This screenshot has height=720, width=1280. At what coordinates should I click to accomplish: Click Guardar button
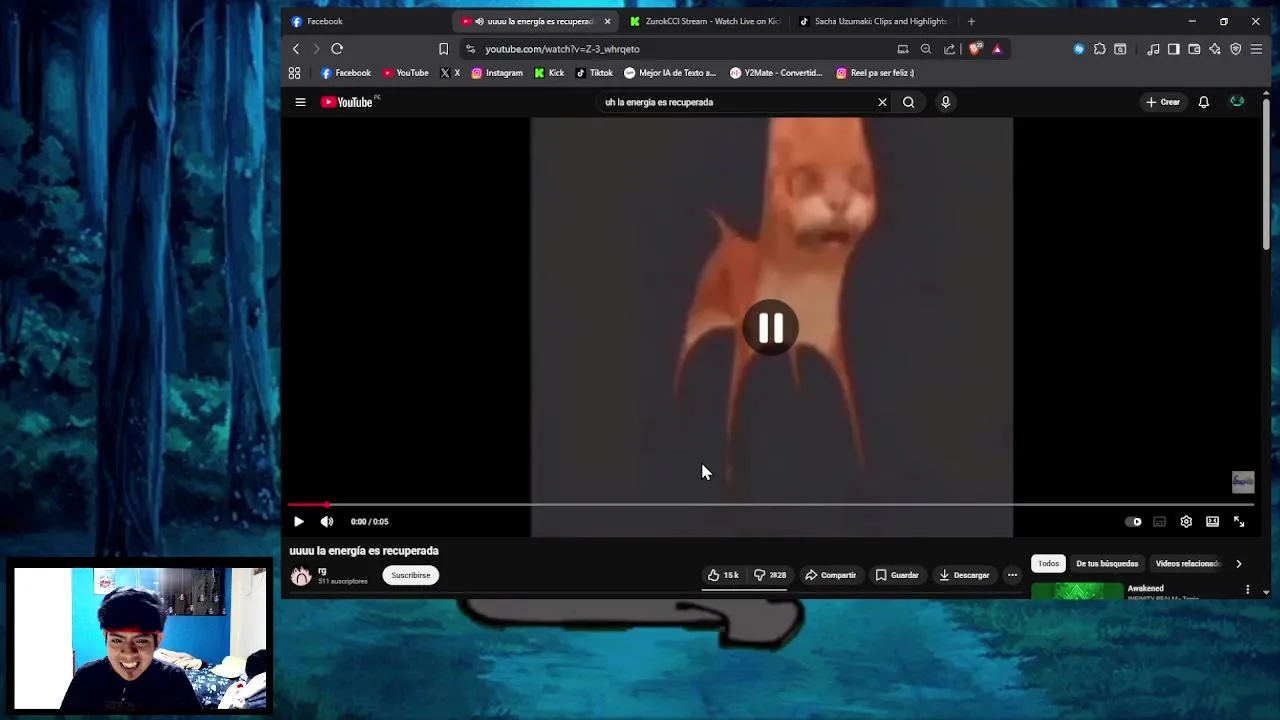pyautogui.click(x=897, y=575)
